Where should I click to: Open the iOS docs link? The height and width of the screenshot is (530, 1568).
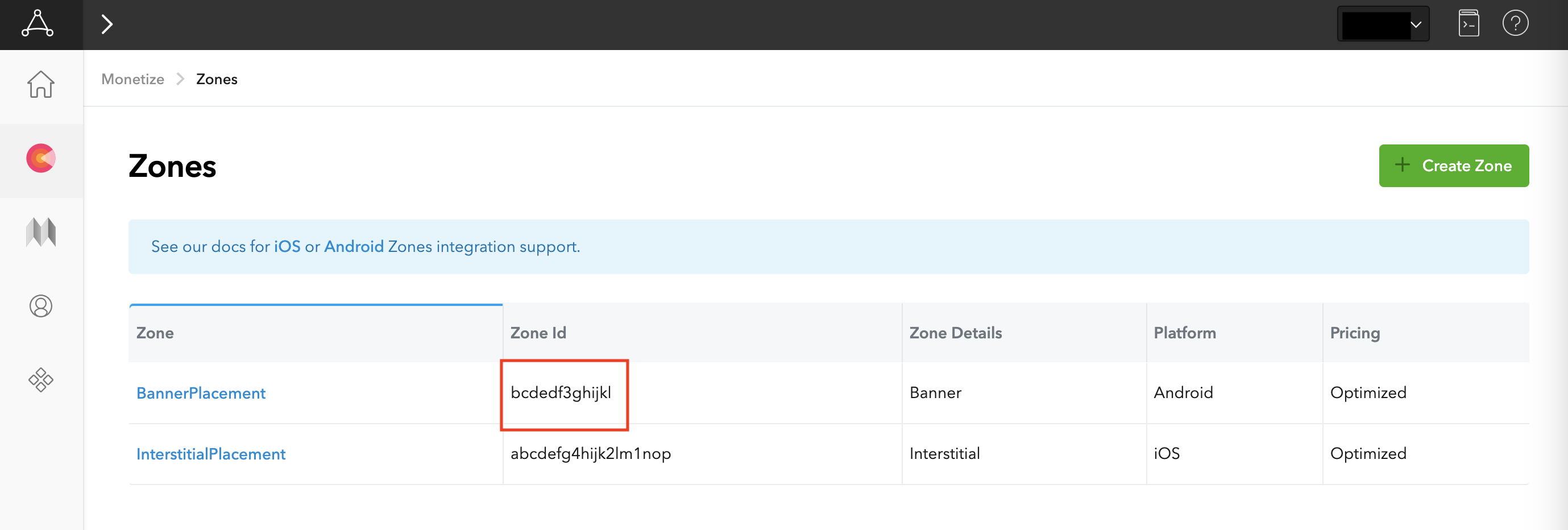(x=287, y=247)
